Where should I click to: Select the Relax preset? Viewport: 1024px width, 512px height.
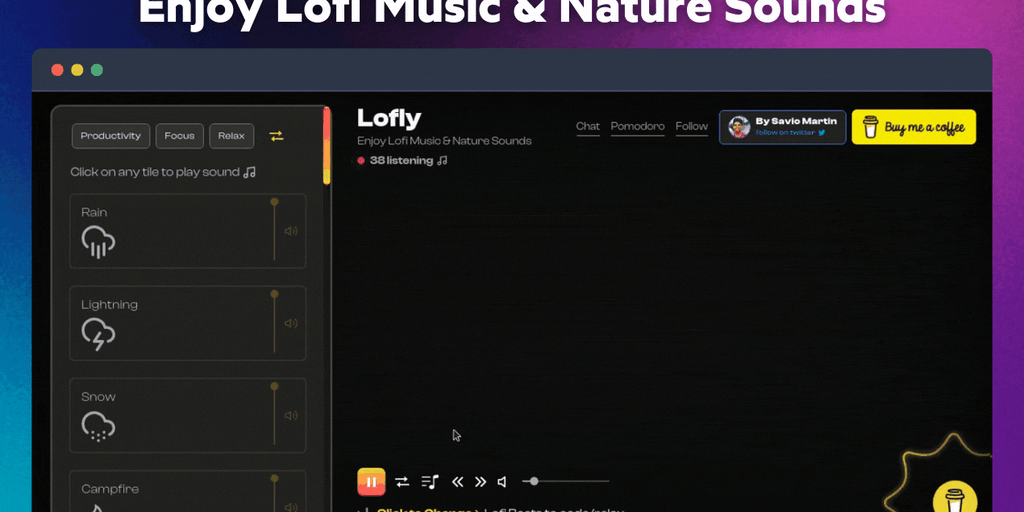pos(232,136)
